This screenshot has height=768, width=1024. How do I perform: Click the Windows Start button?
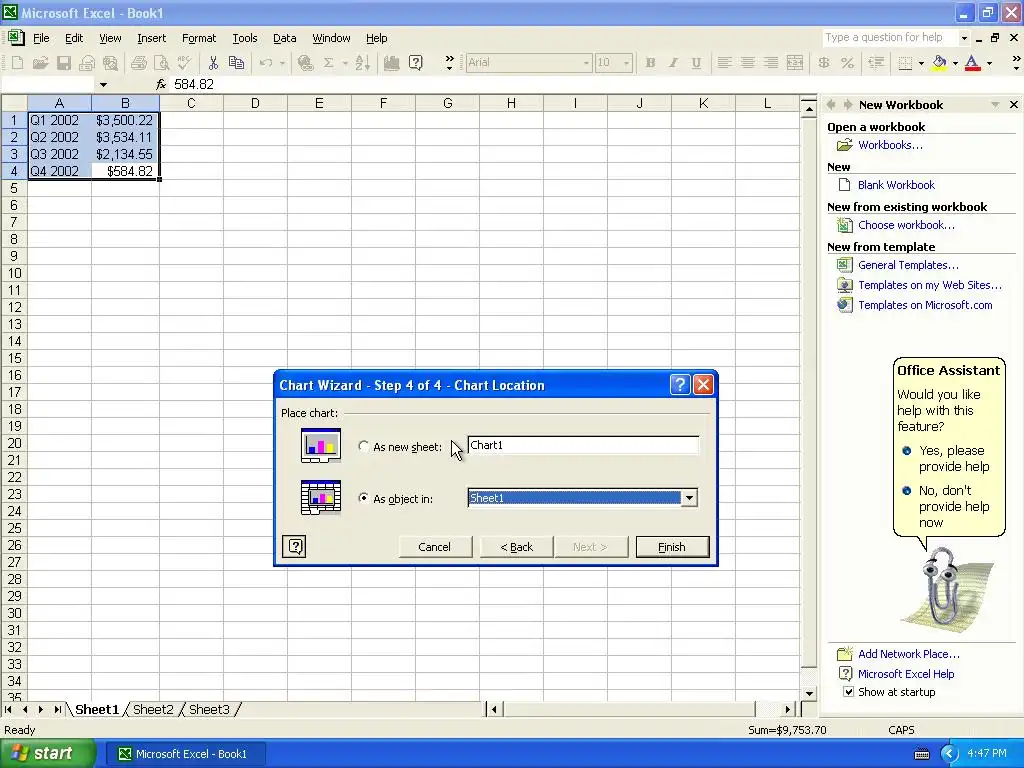click(48, 754)
